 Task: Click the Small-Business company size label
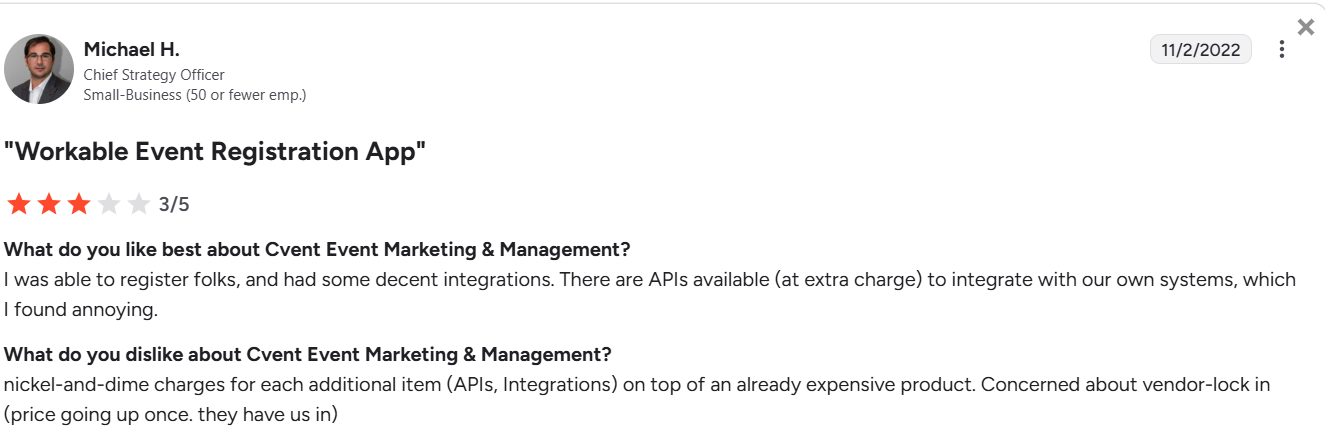[x=194, y=95]
